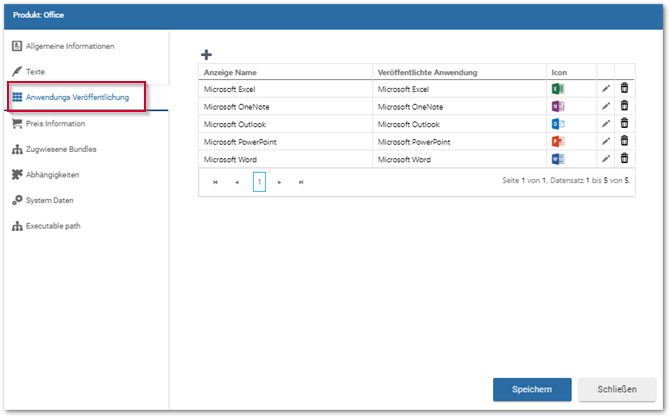Select page number 1 in pager
The height and width of the screenshot is (417, 670).
coord(259,182)
